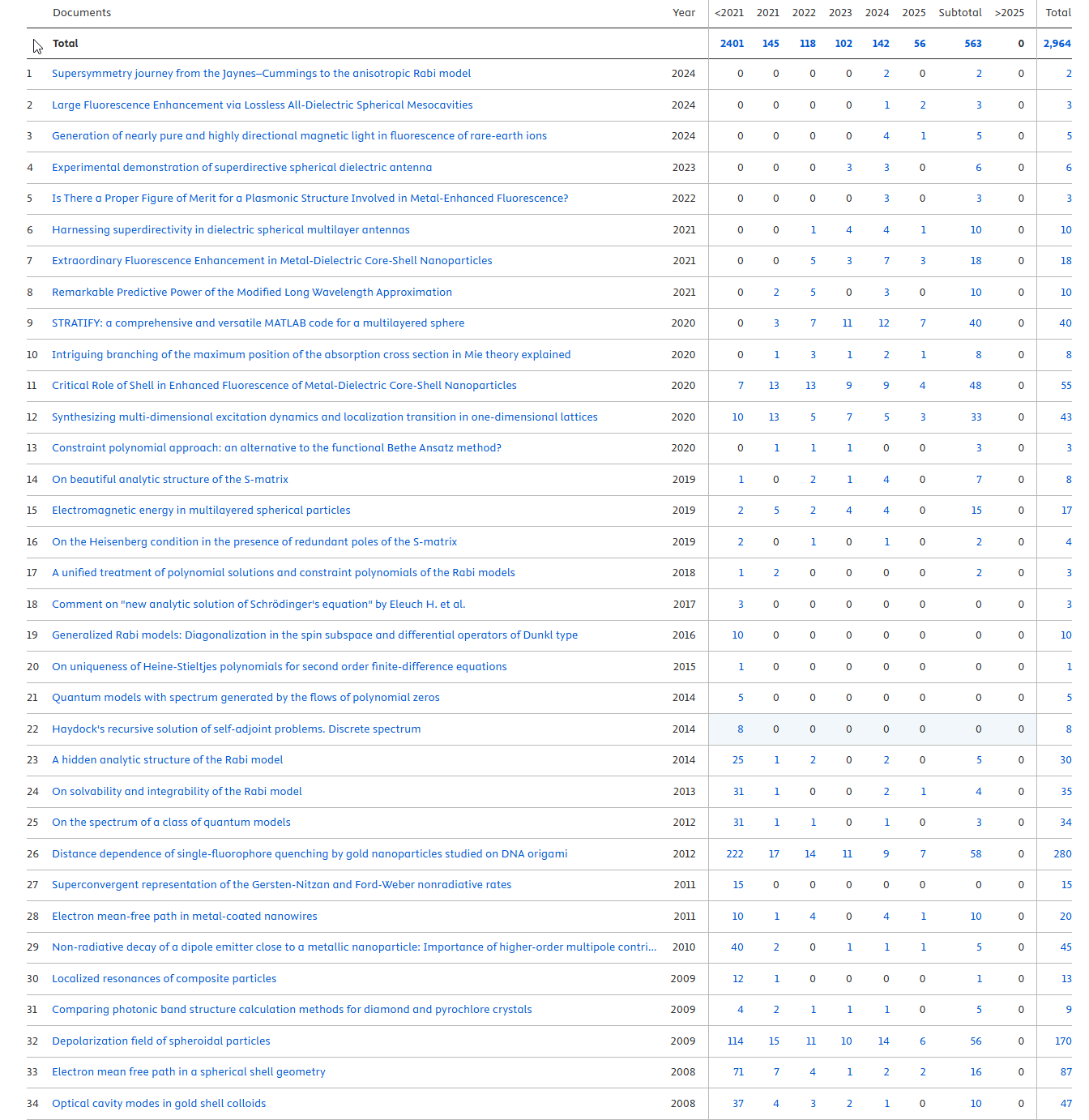The width and height of the screenshot is (1089, 1120).
Task: Click total 87 for spherical shell geometry paper
Action: (1066, 1072)
